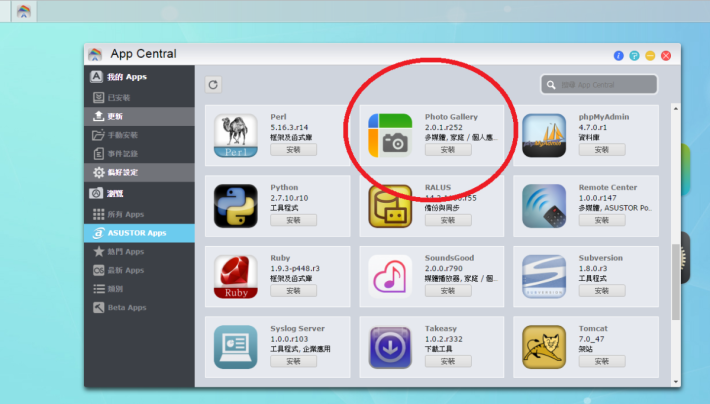Click the Takeasy download arrow icon

click(390, 347)
